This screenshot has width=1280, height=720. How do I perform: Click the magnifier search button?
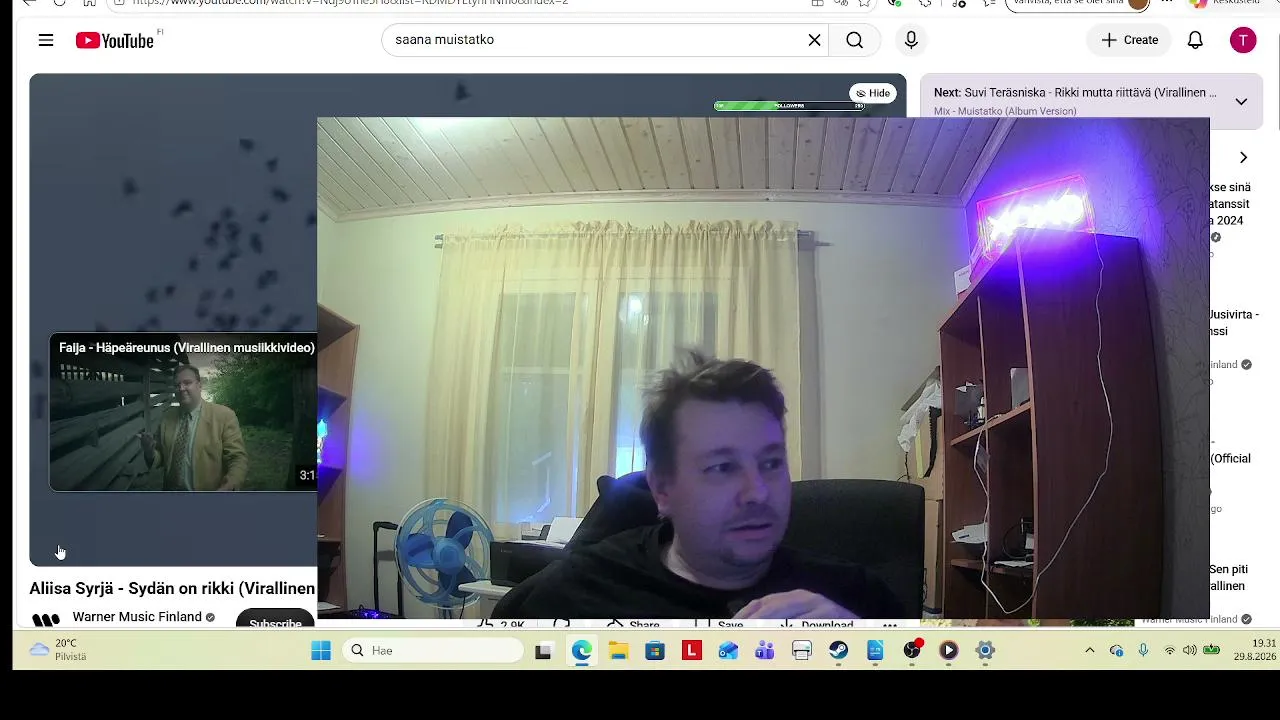(x=854, y=40)
